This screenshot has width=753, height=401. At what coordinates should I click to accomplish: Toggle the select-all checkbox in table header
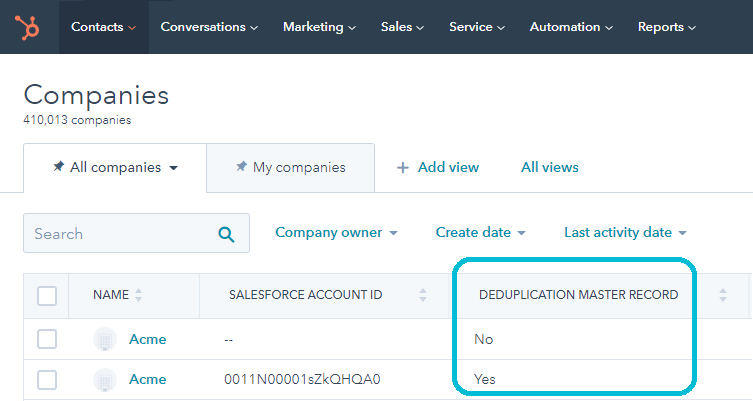click(47, 296)
